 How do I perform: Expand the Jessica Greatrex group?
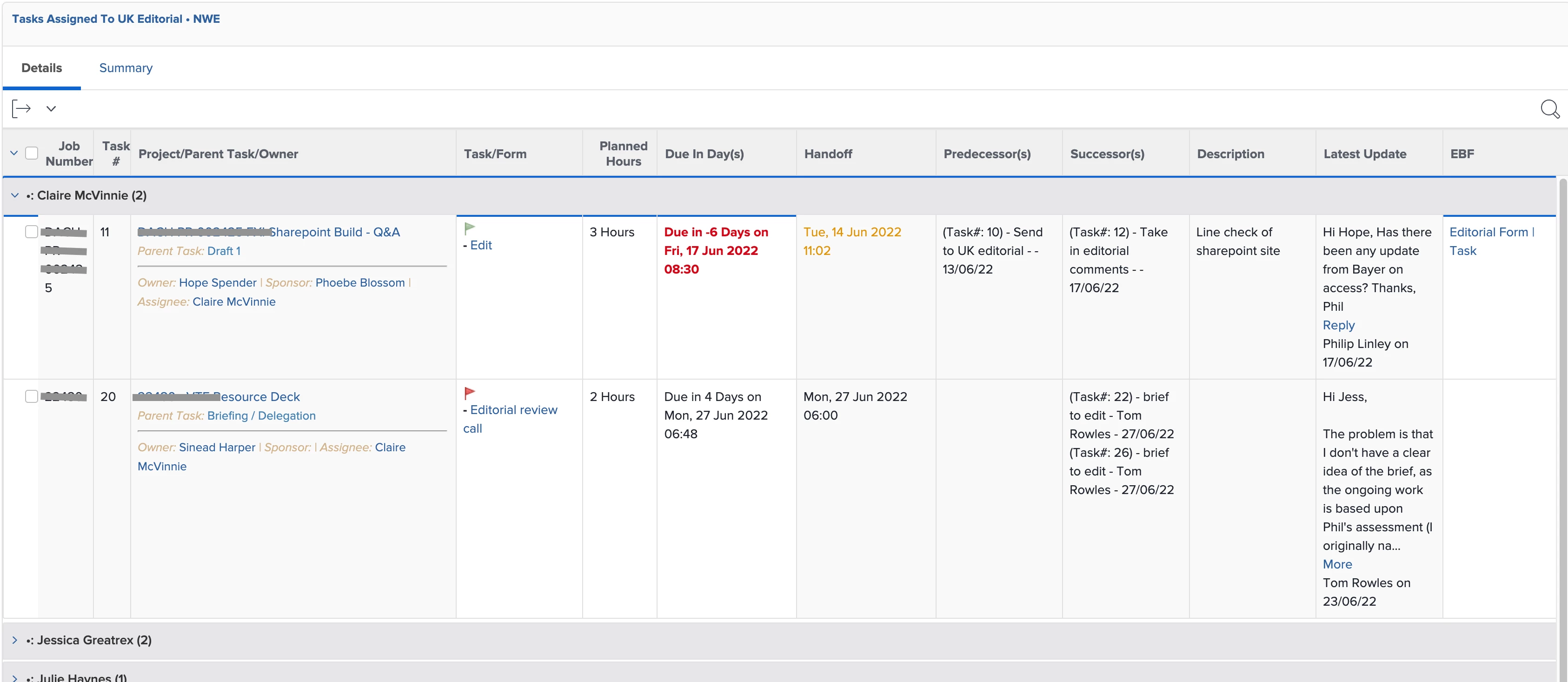14,640
